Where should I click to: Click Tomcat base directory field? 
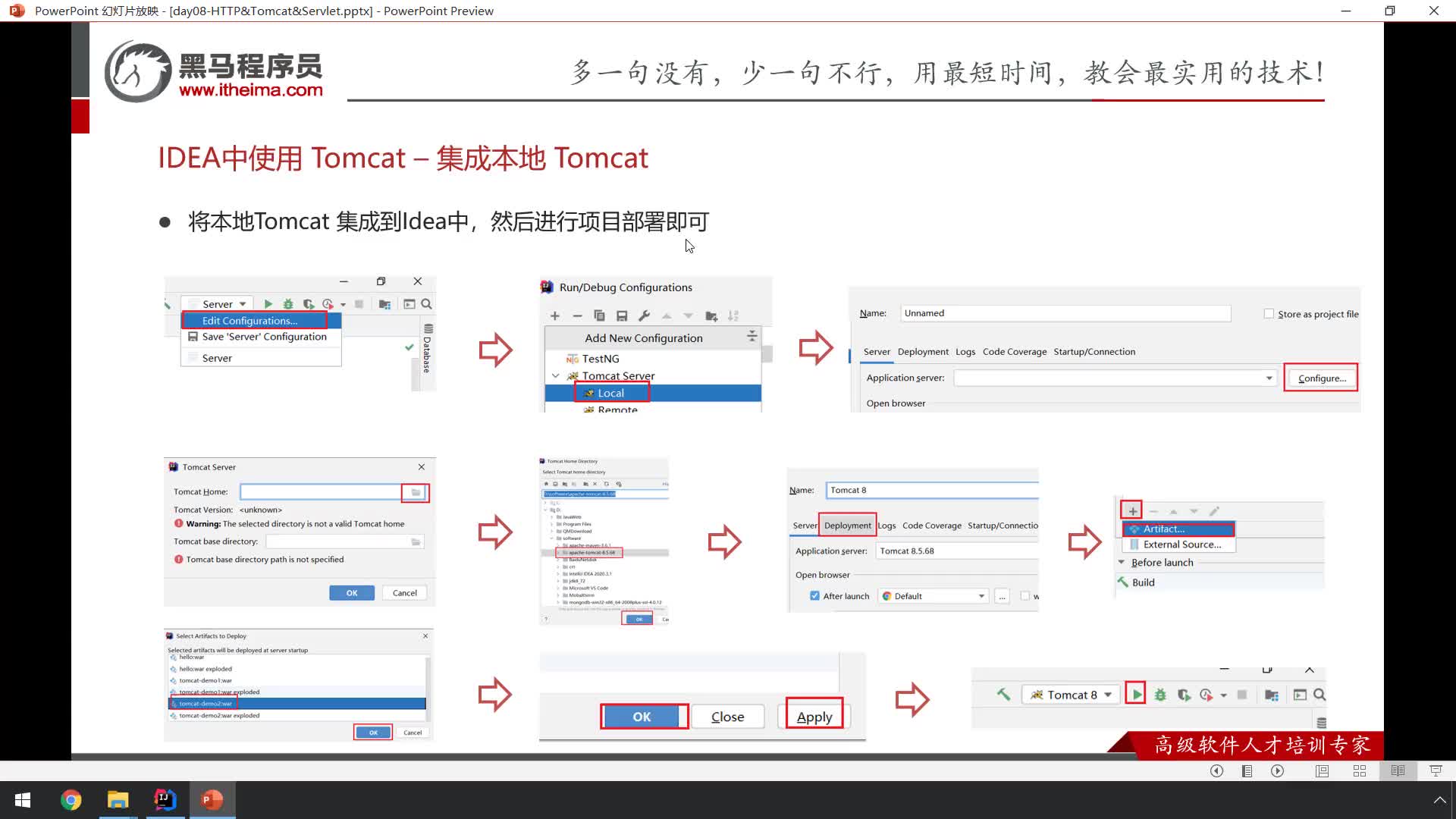pyautogui.click(x=345, y=541)
